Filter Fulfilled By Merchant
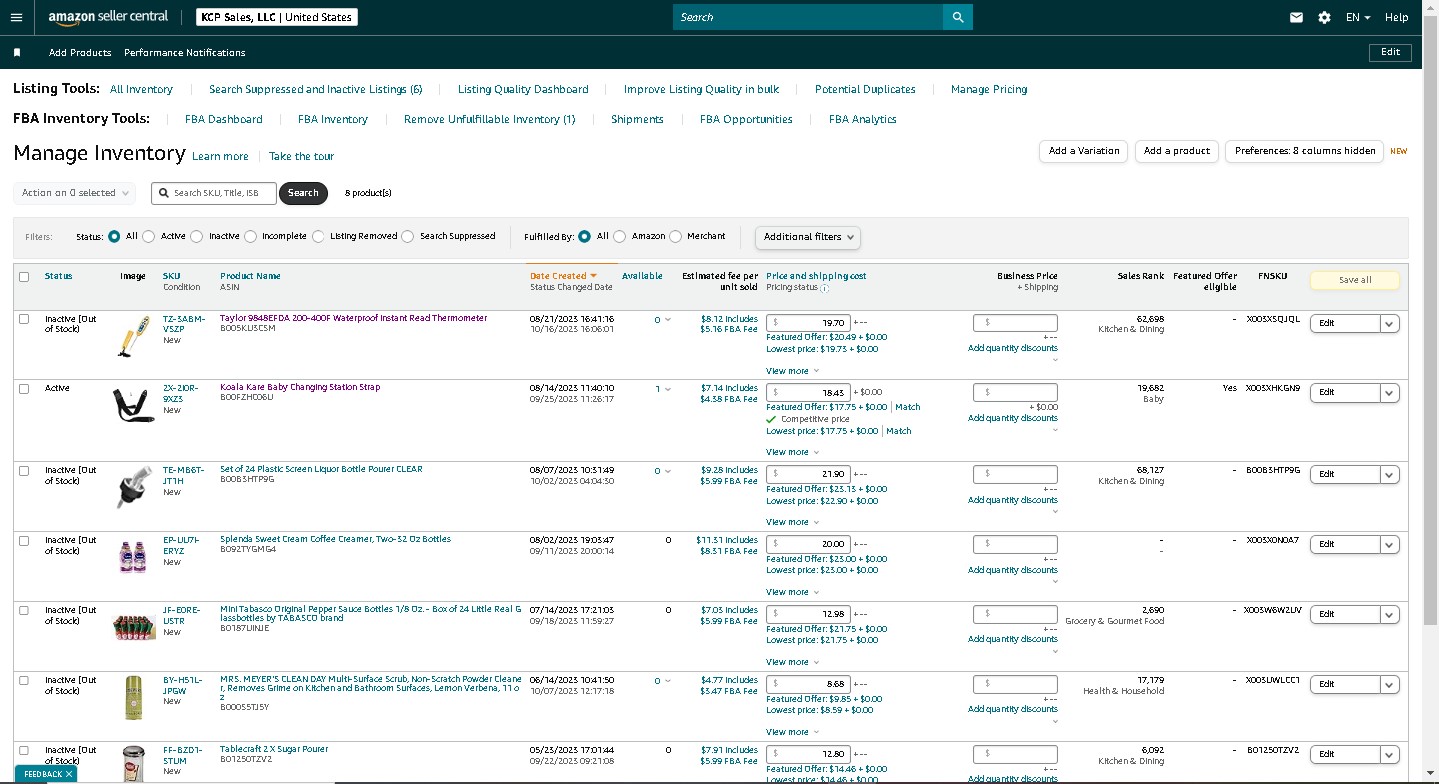 [675, 237]
